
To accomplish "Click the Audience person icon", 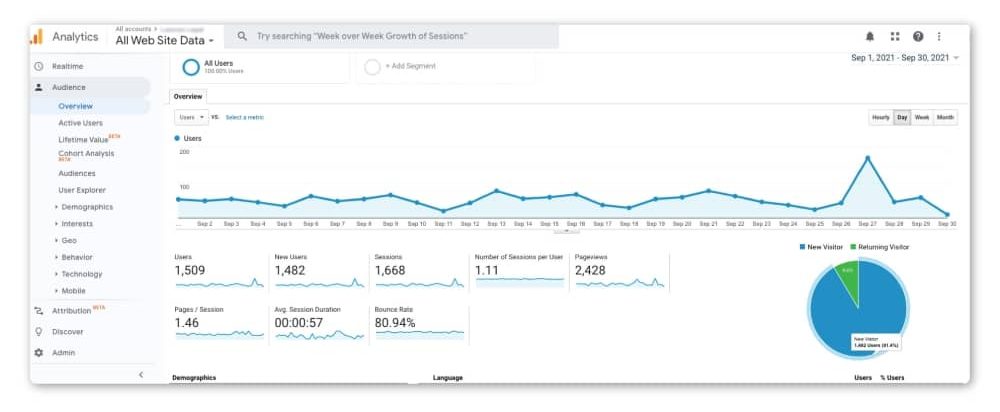I will tap(39, 87).
